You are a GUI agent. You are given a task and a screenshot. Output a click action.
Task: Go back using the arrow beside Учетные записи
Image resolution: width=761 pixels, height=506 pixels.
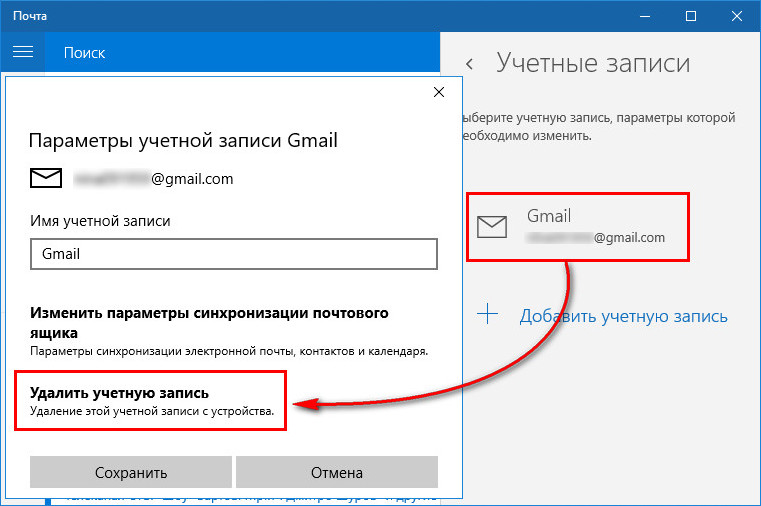click(469, 64)
